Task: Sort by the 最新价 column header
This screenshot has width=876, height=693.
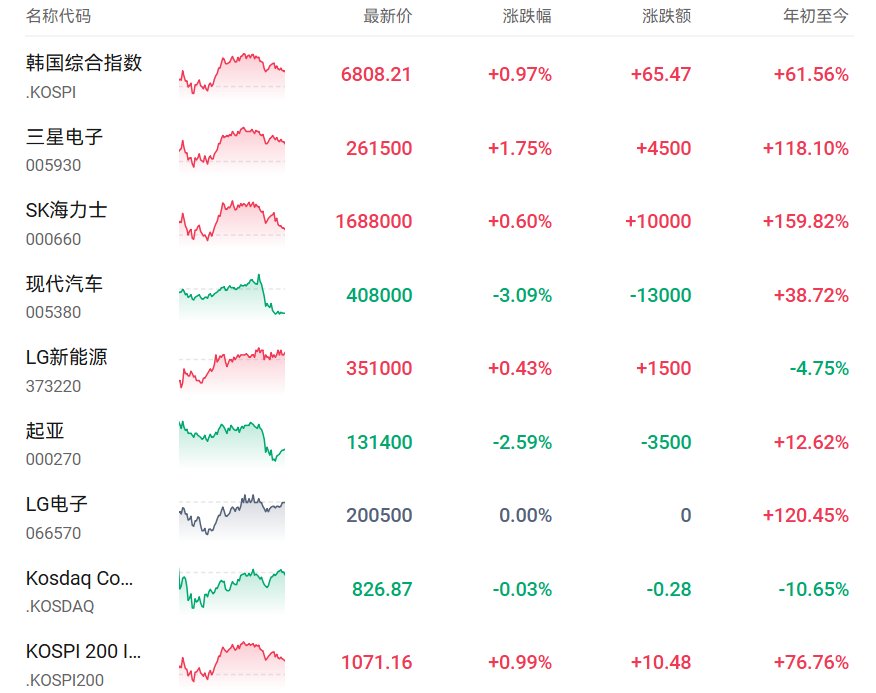Action: [x=387, y=16]
